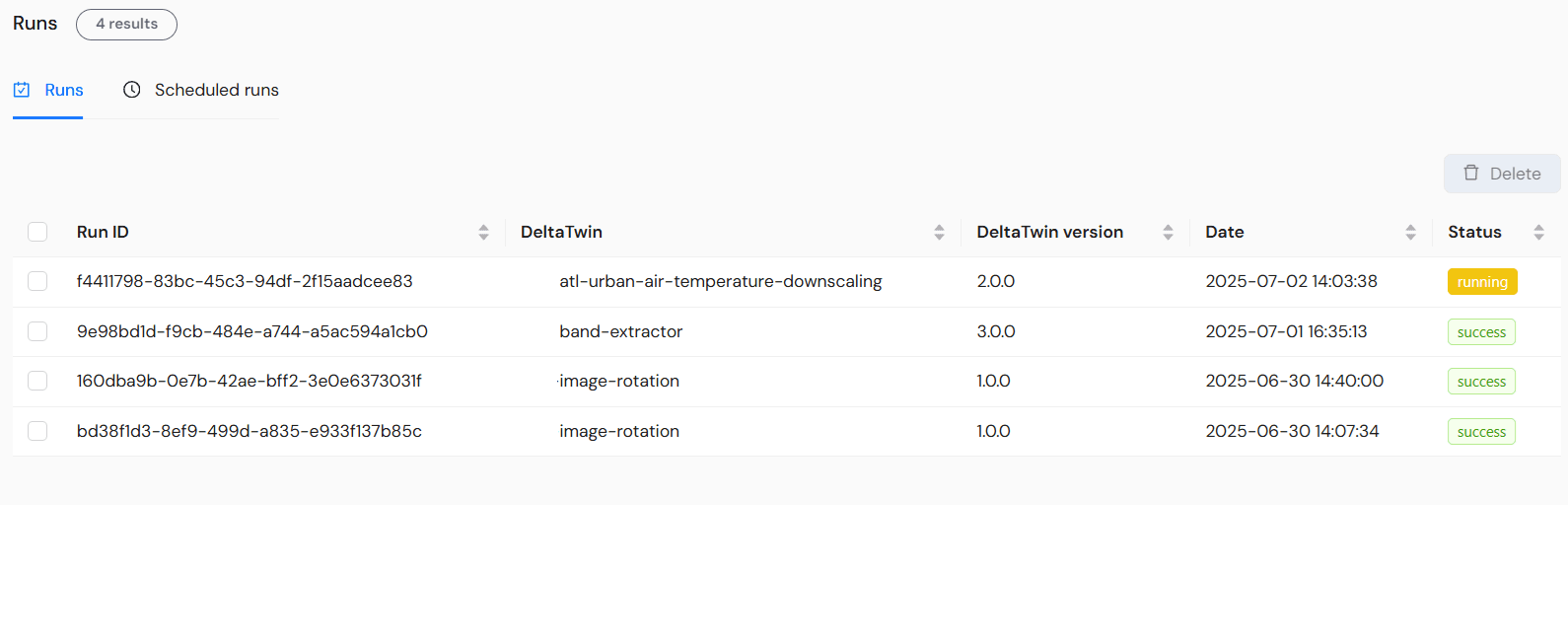Viewport: 1568px width, 641px height.
Task: Sort table by Run ID arrows
Action: [483, 232]
